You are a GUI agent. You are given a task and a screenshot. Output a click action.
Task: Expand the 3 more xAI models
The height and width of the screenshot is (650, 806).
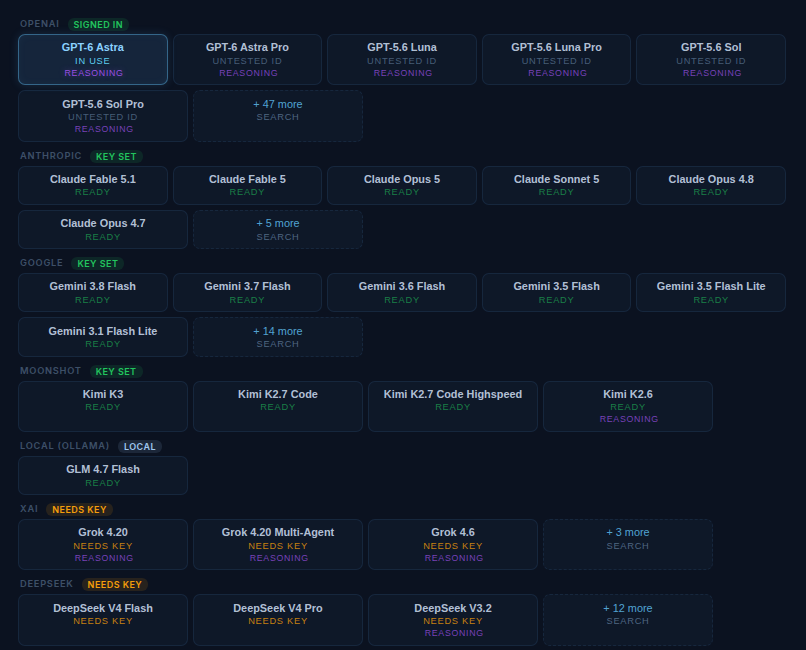pyautogui.click(x=628, y=545)
